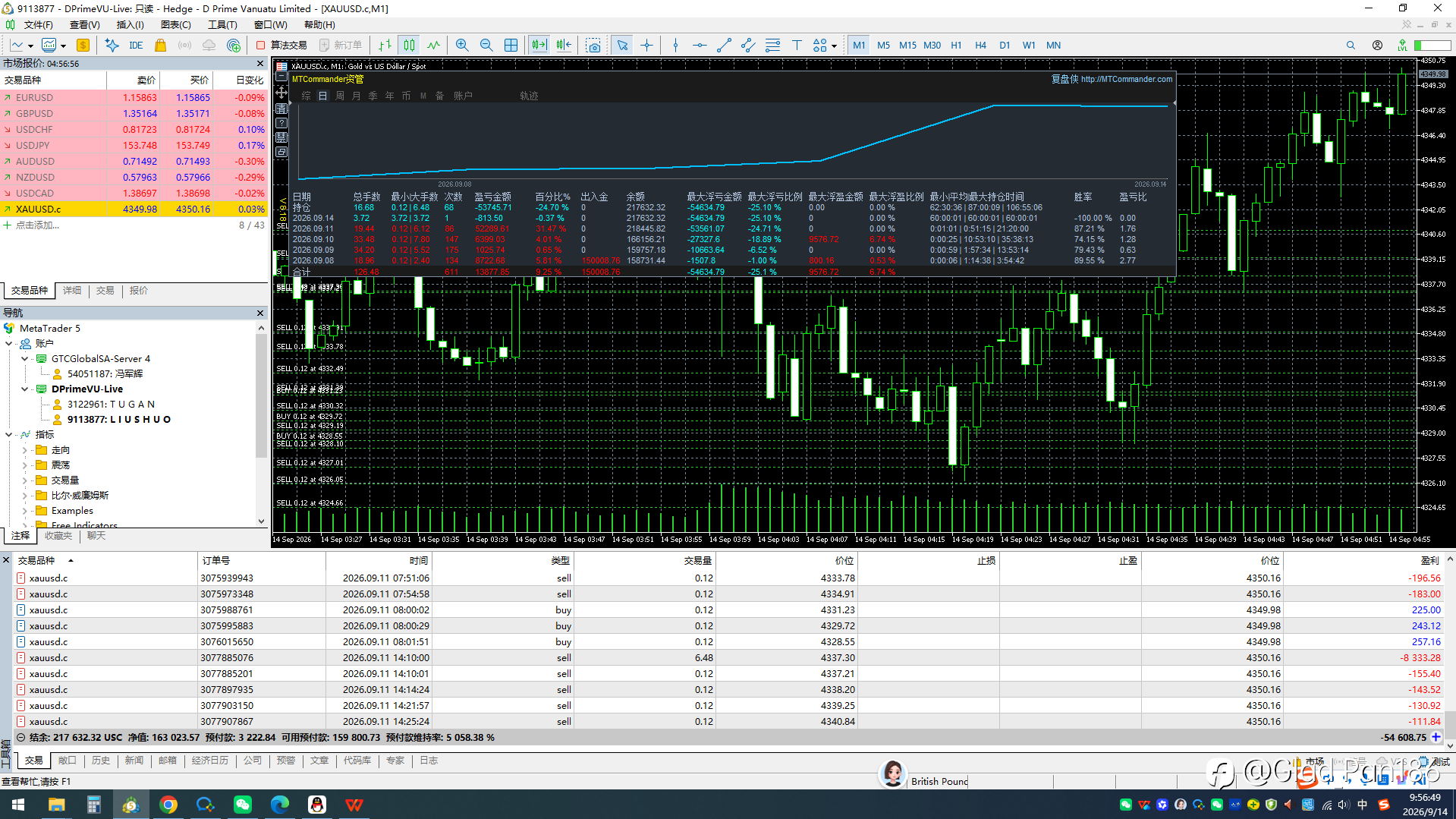Open the Market shopping bag icon
The width and height of the screenshot is (1456, 819).
(x=160, y=46)
